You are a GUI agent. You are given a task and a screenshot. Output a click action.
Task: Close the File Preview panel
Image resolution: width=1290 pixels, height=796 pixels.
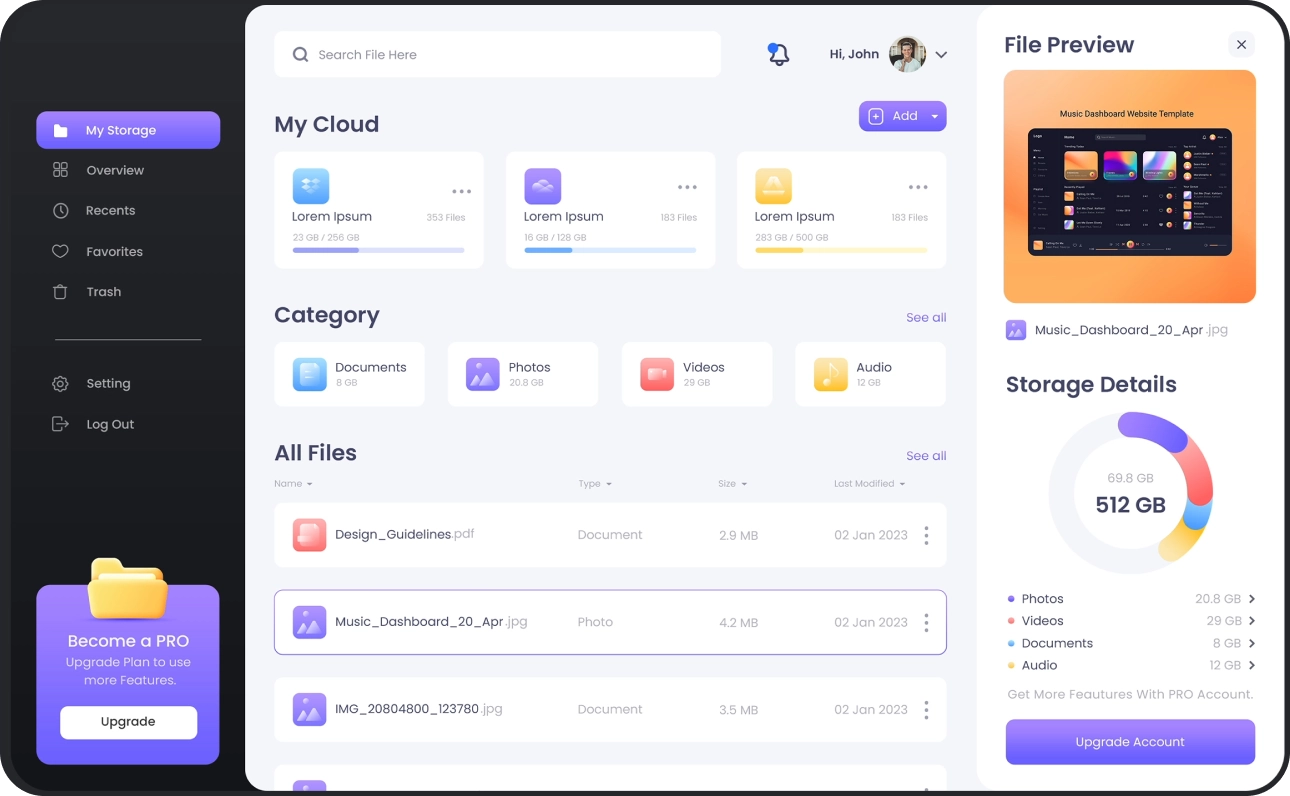[1241, 45]
